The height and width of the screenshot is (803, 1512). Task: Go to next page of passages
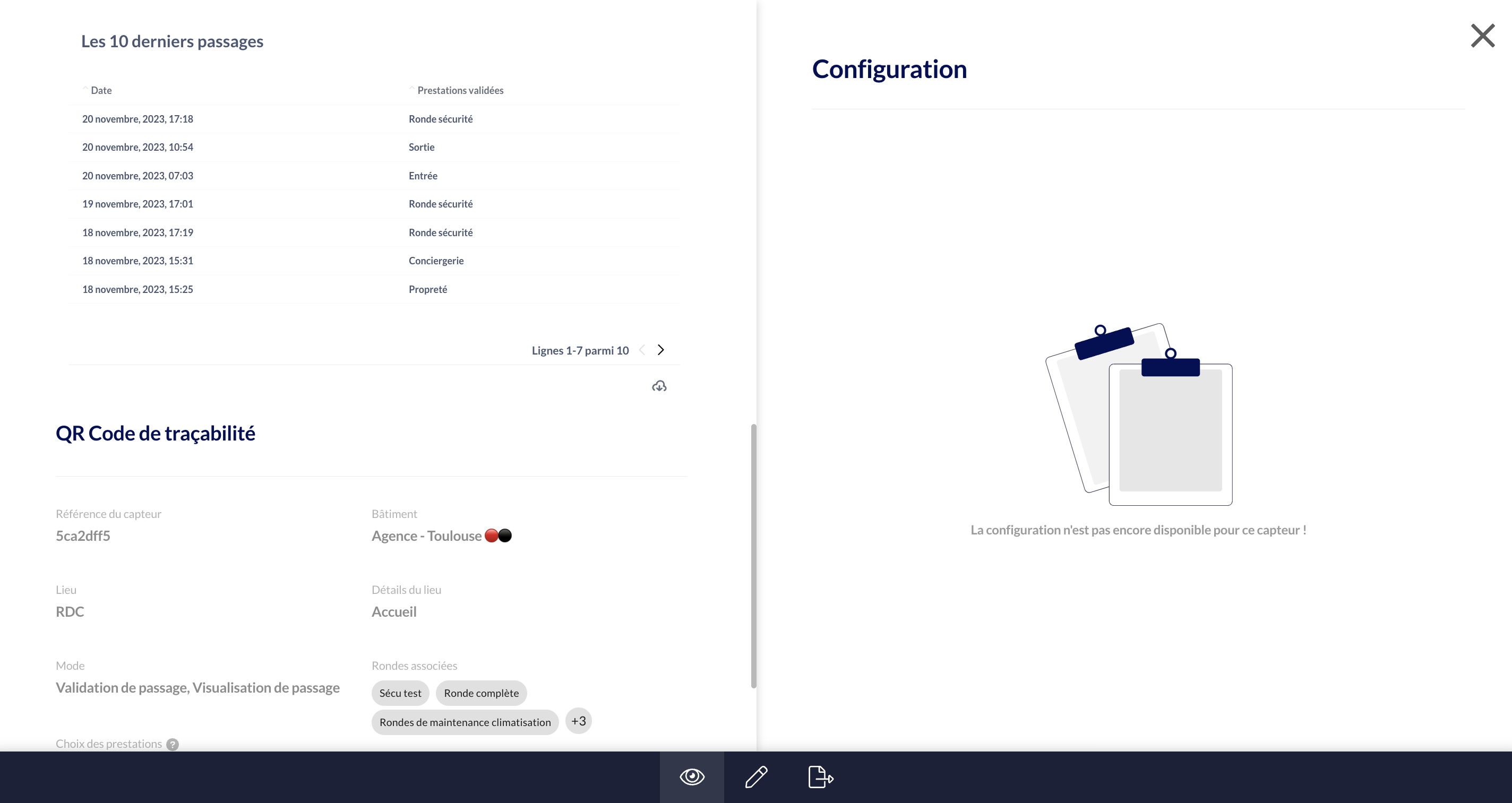point(661,350)
